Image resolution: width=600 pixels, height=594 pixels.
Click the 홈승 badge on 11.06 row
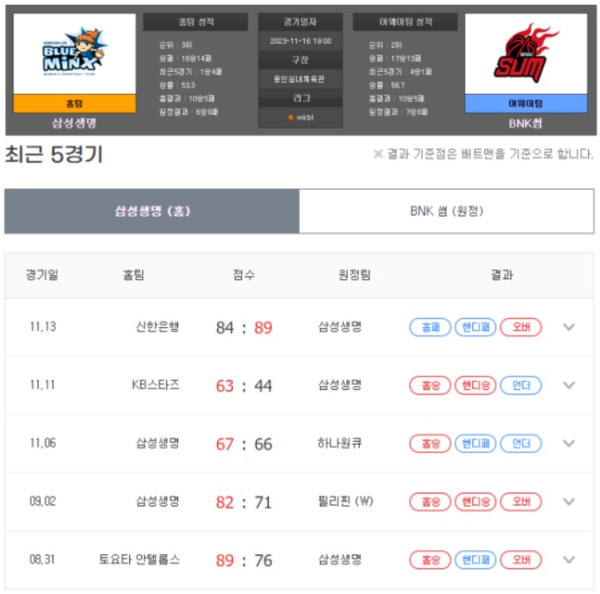(430, 444)
